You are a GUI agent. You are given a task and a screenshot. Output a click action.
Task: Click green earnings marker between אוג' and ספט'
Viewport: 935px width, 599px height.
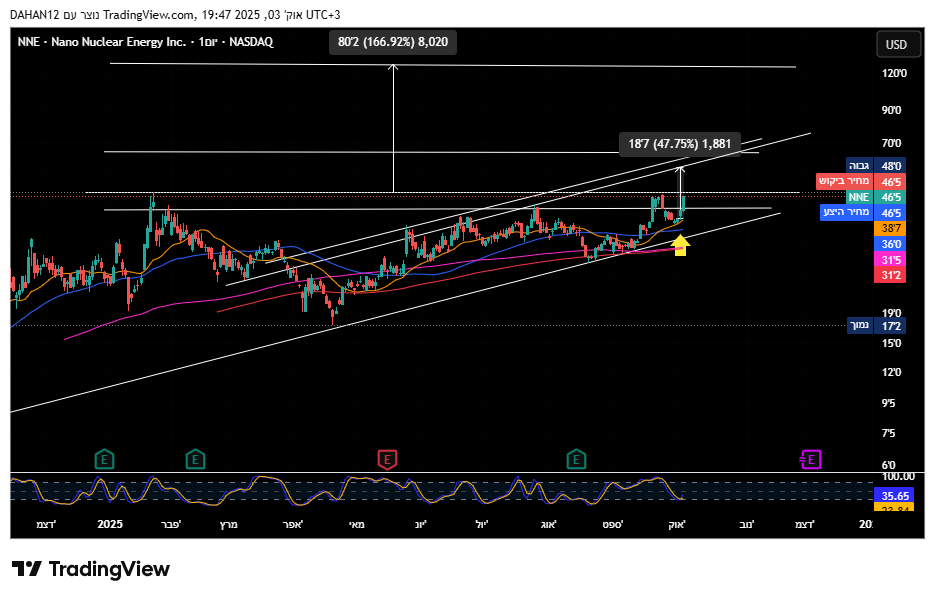tap(576, 460)
